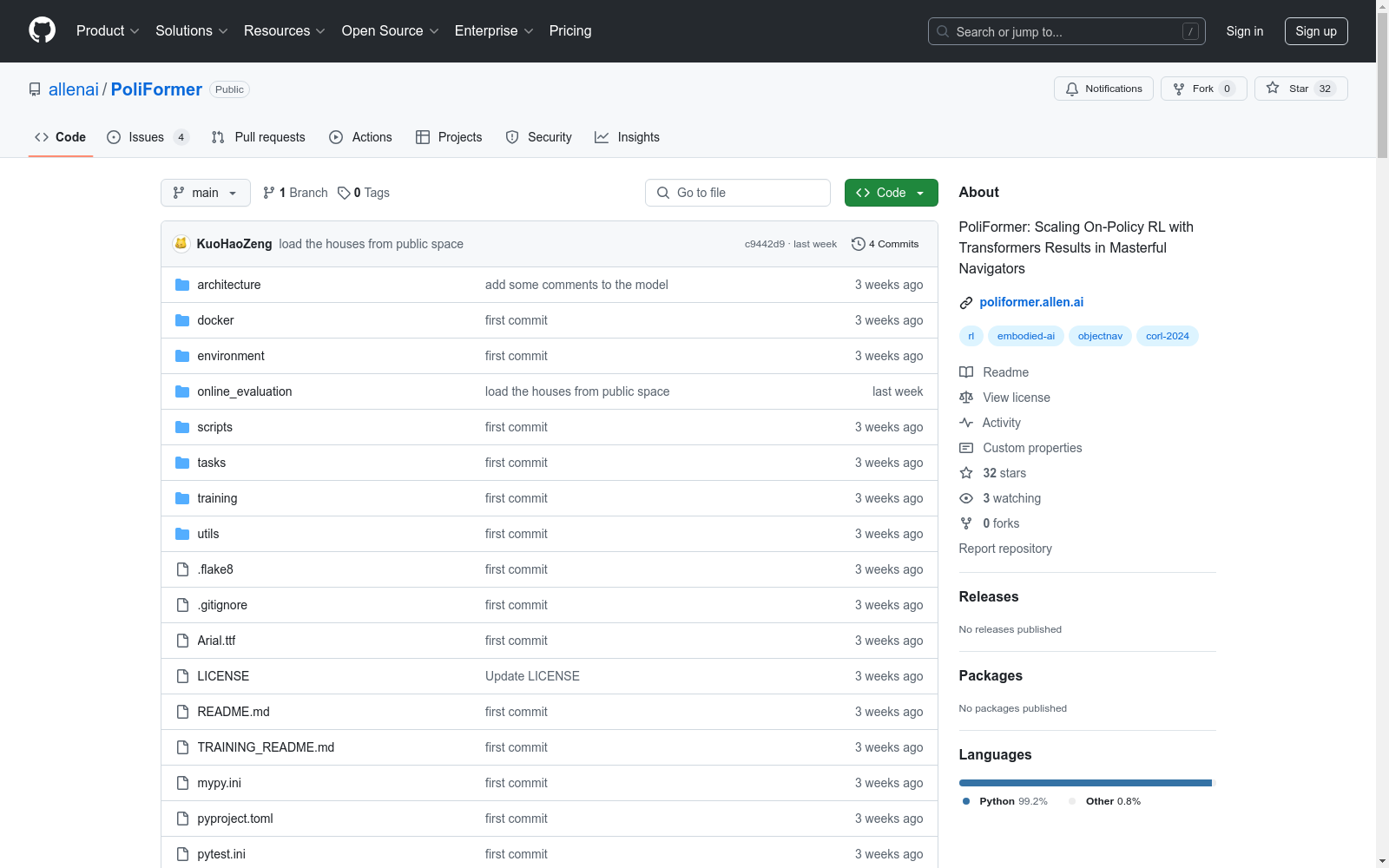Click the Other language grey dot
Image resolution: width=1389 pixels, height=868 pixels.
tap(1072, 801)
